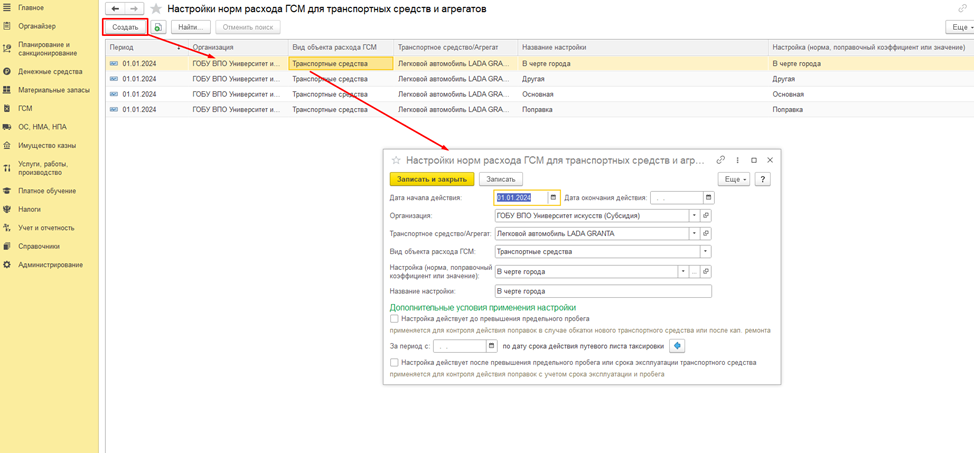Viewport: 974px width, 453px height.
Task: Click the copy-create icon next to Создать
Action: pos(158,27)
